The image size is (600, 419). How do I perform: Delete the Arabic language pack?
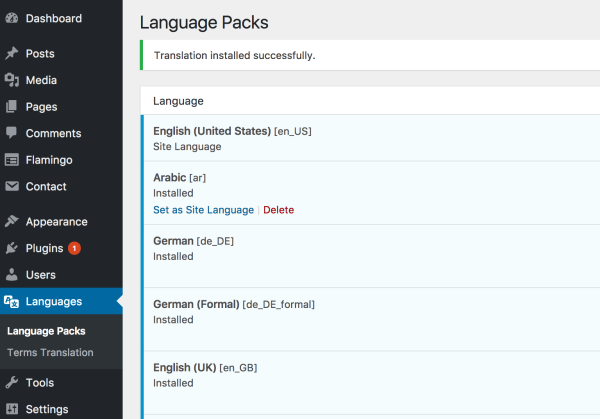278,210
